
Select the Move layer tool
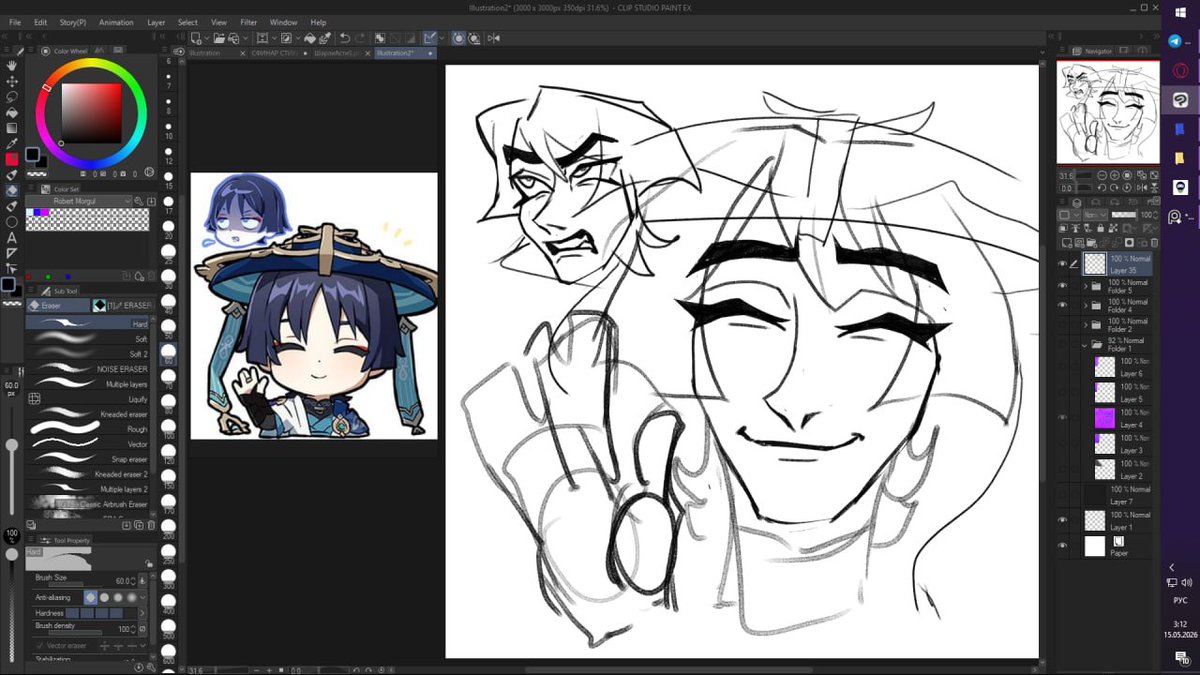point(12,81)
